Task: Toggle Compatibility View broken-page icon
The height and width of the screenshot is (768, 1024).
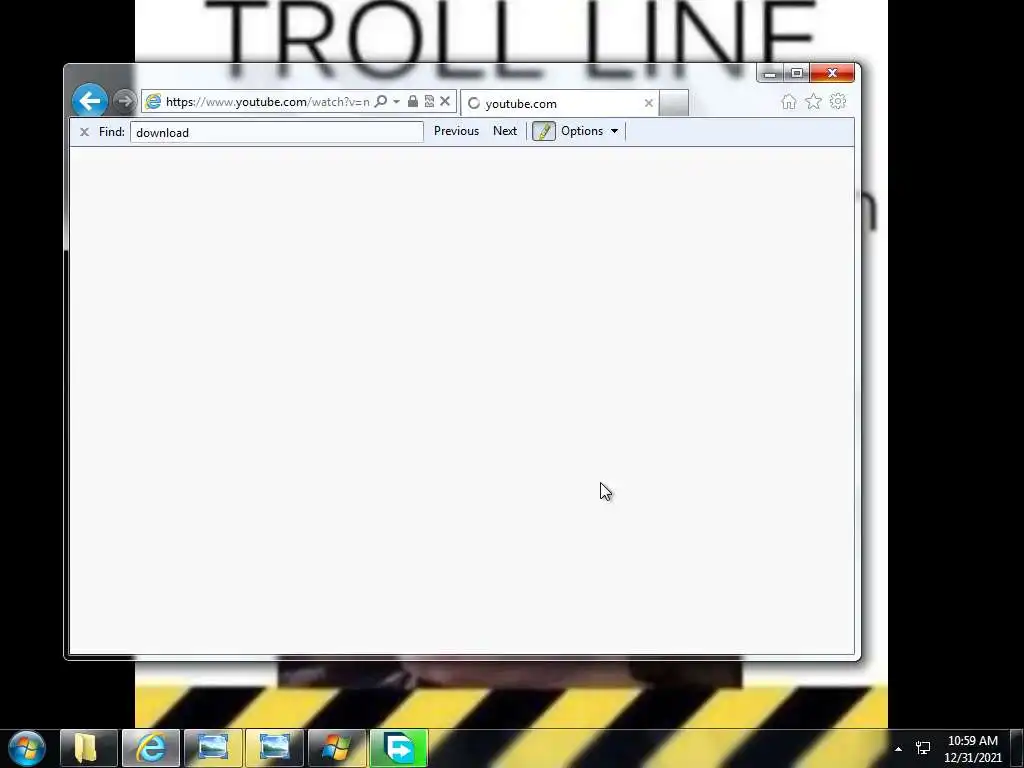Action: tap(429, 101)
